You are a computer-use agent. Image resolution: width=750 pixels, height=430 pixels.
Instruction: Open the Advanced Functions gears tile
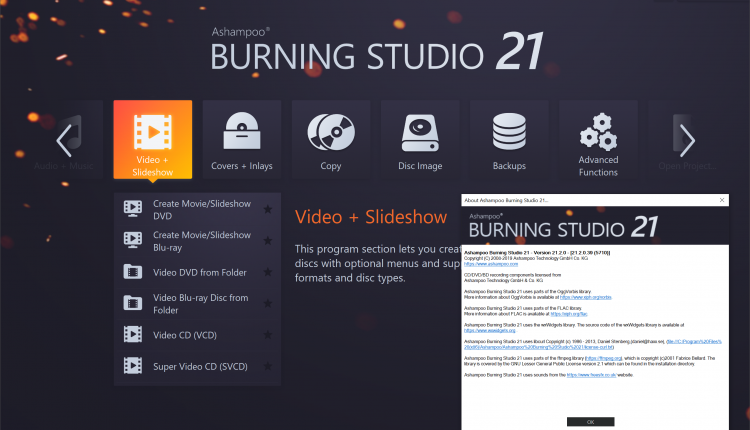pyautogui.click(x=598, y=139)
